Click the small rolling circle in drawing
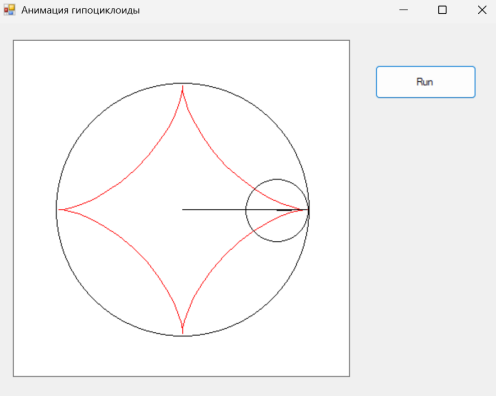496x396 pixels. click(x=277, y=210)
